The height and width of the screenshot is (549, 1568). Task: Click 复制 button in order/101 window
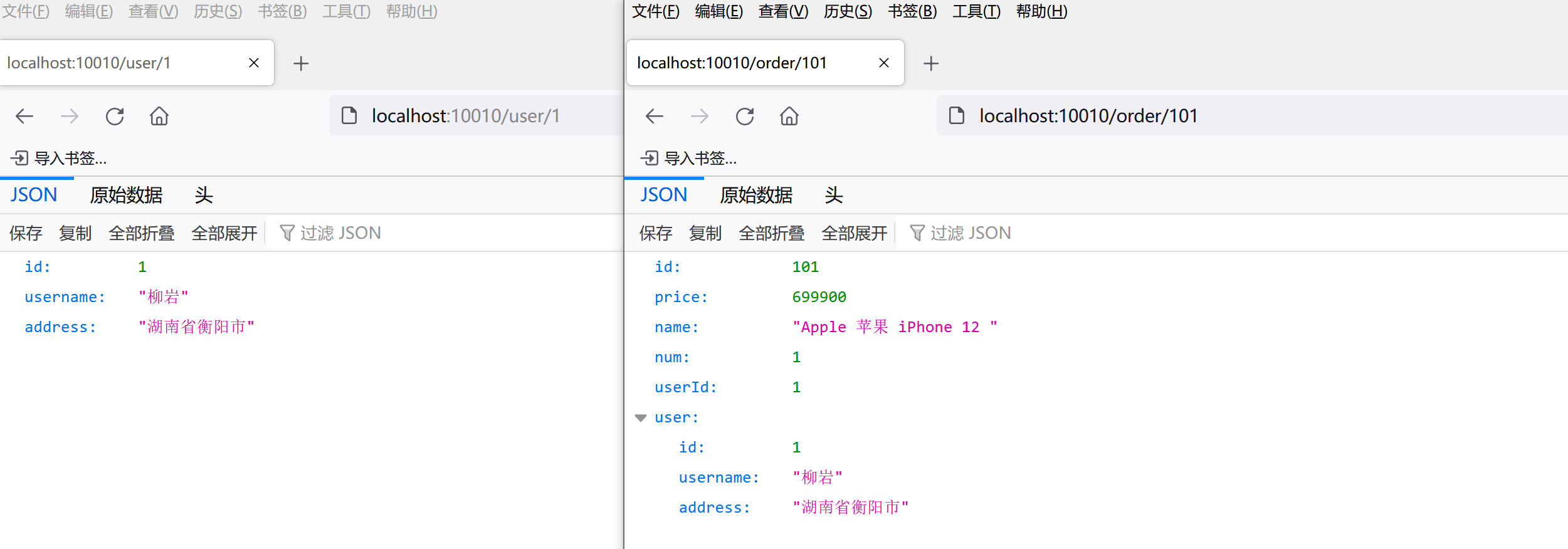[705, 233]
